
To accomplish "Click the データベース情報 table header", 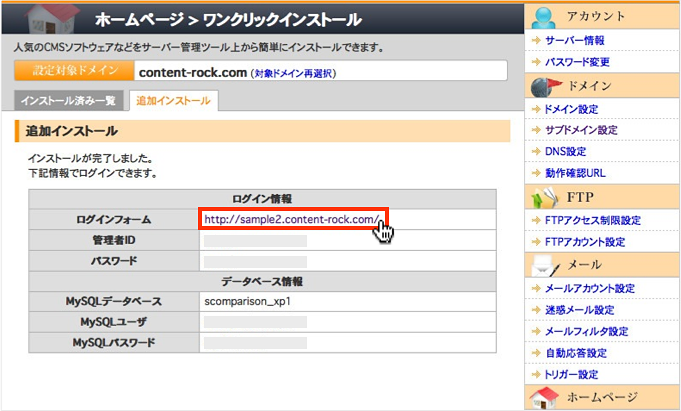I will coord(262,282).
